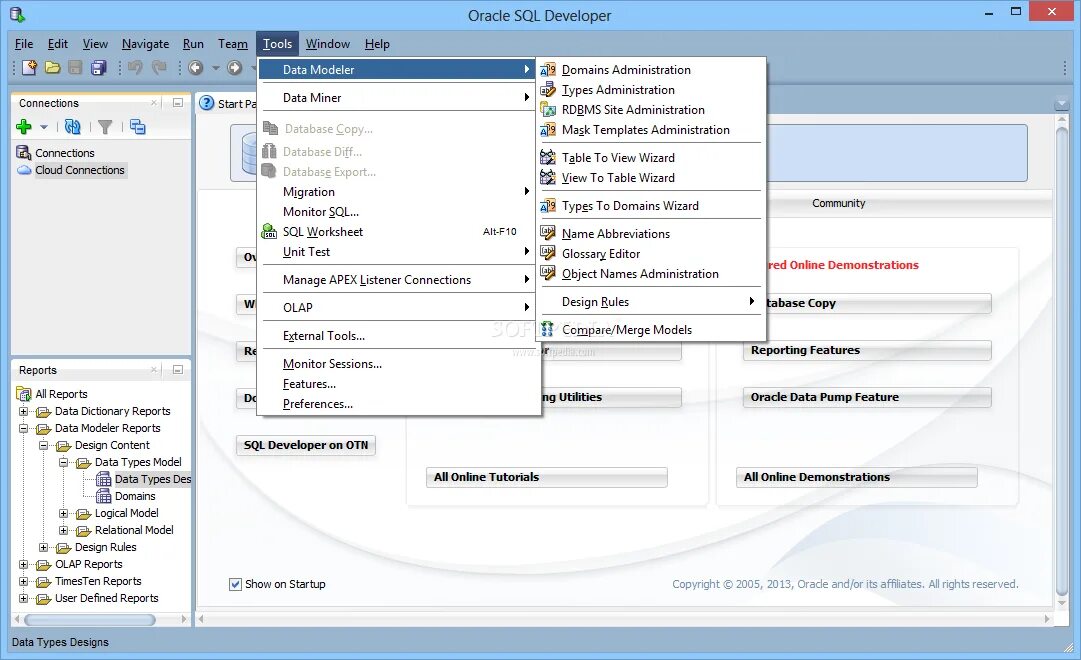Open the Data Miner submenu
Screen dimensions: 1081x660
(398, 97)
